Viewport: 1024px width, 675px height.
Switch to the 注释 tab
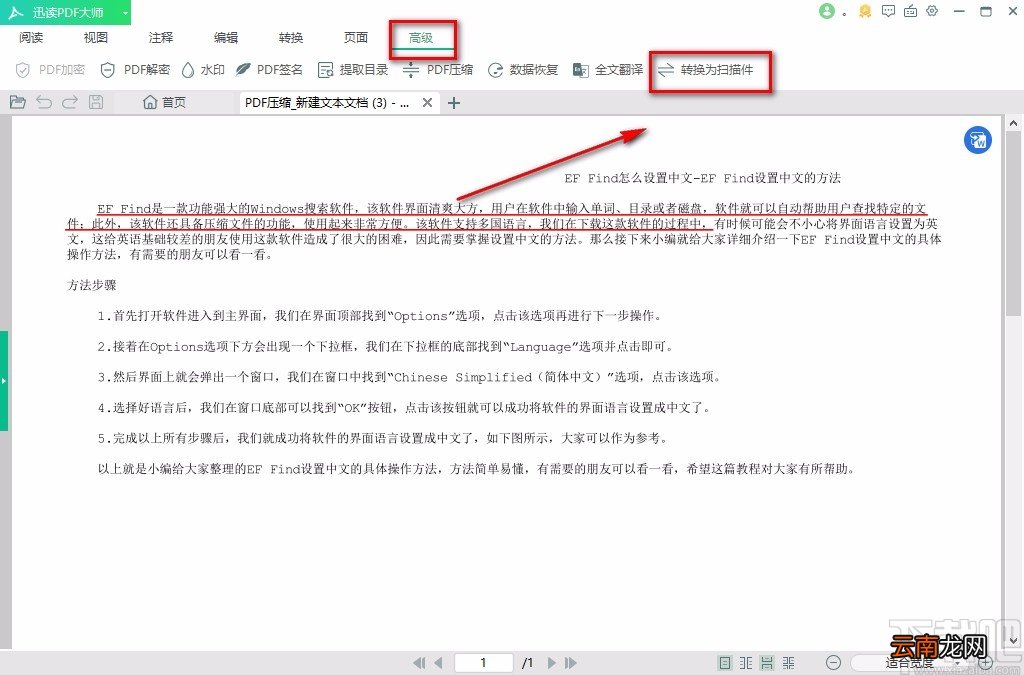click(161, 37)
